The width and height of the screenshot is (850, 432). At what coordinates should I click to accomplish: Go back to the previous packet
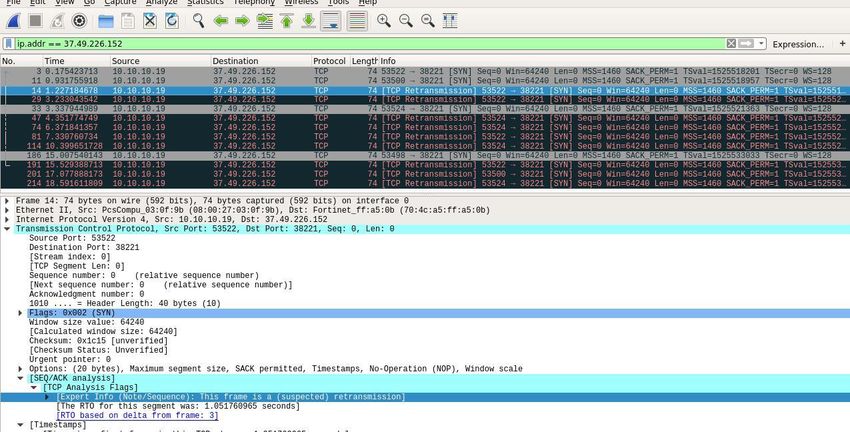pyautogui.click(x=221, y=21)
